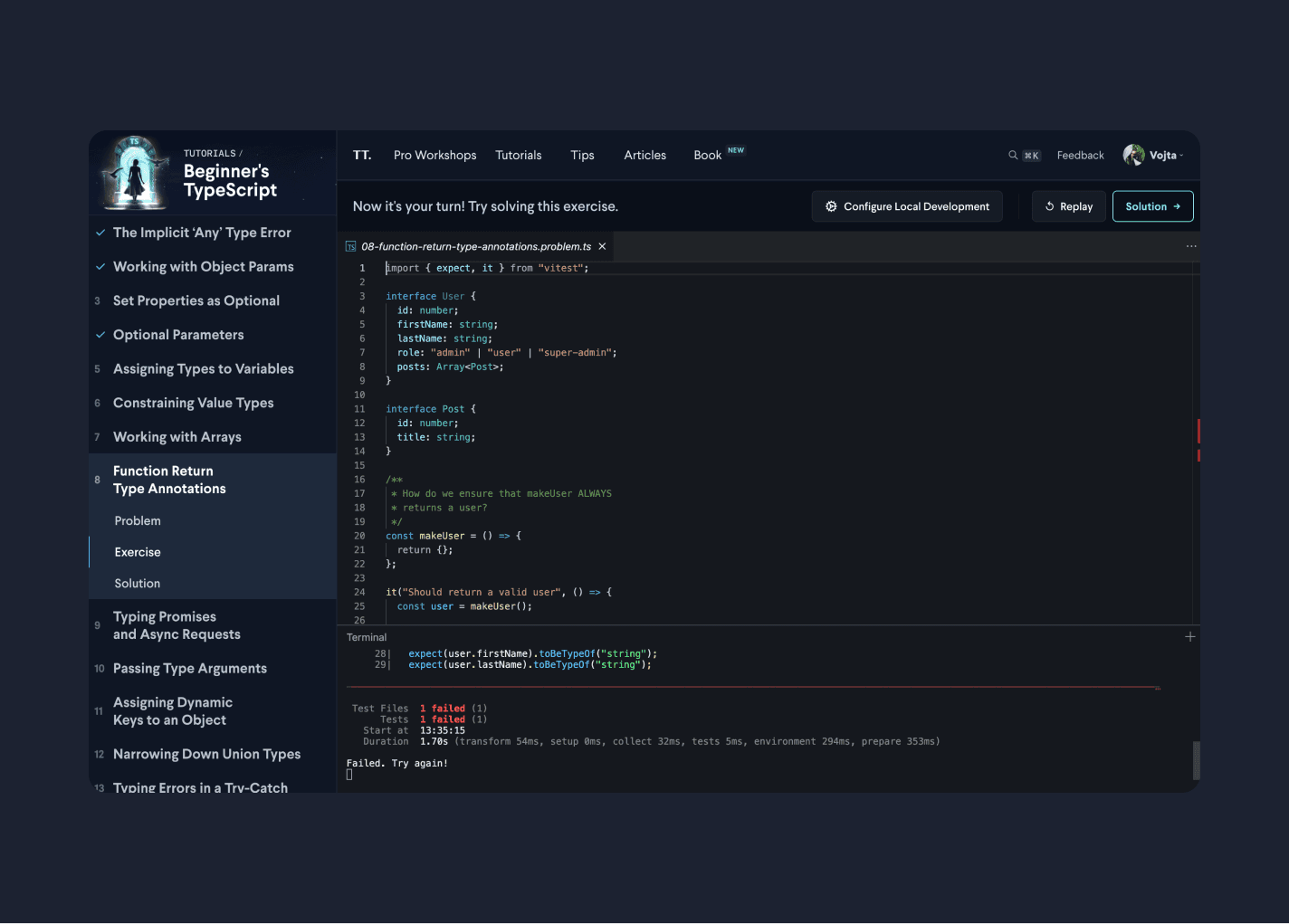Click the TT. logo to go home

point(362,155)
